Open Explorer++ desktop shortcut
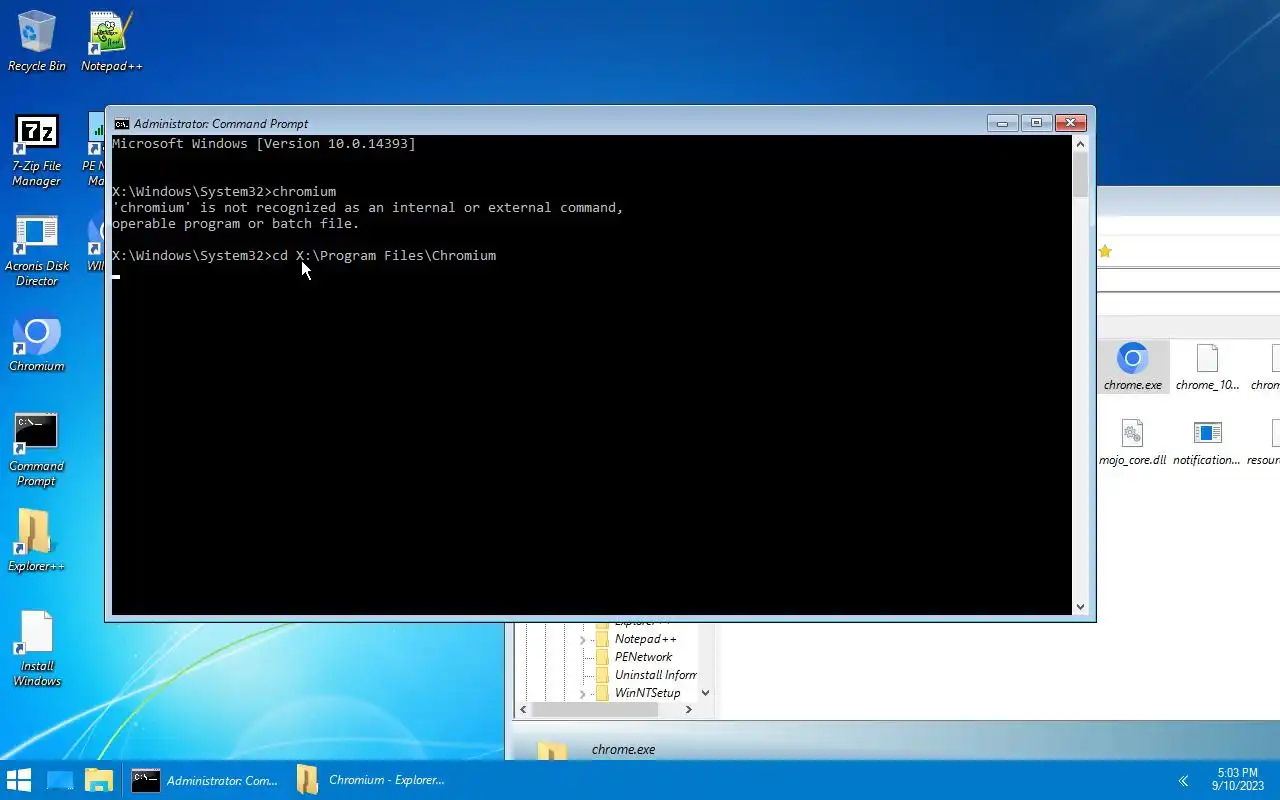The height and width of the screenshot is (800, 1280). point(37,540)
